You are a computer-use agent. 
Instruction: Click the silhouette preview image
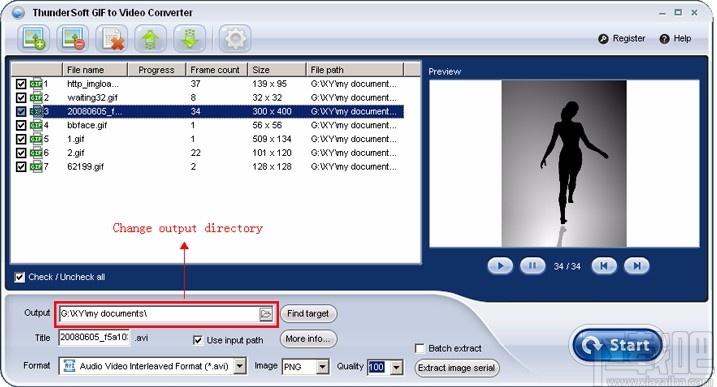pyautogui.click(x=564, y=164)
